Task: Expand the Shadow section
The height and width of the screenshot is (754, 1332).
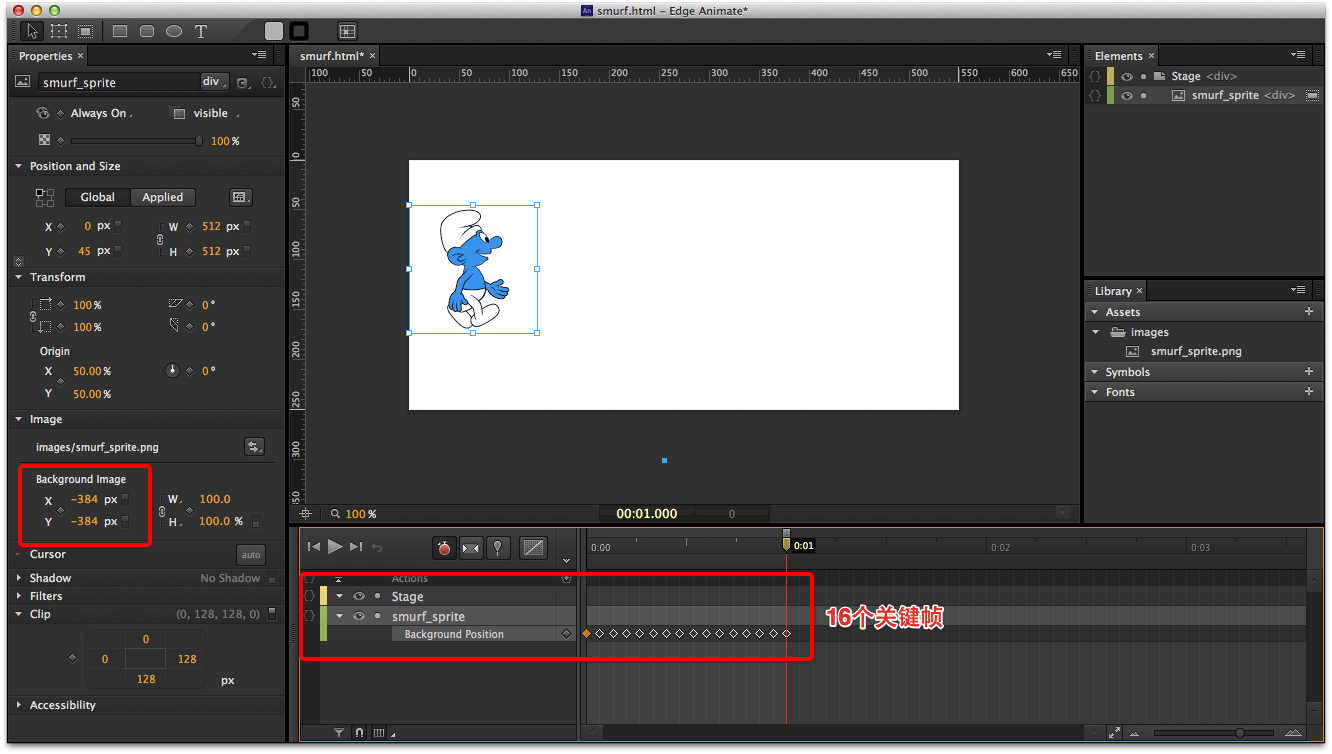Action: click(19, 578)
